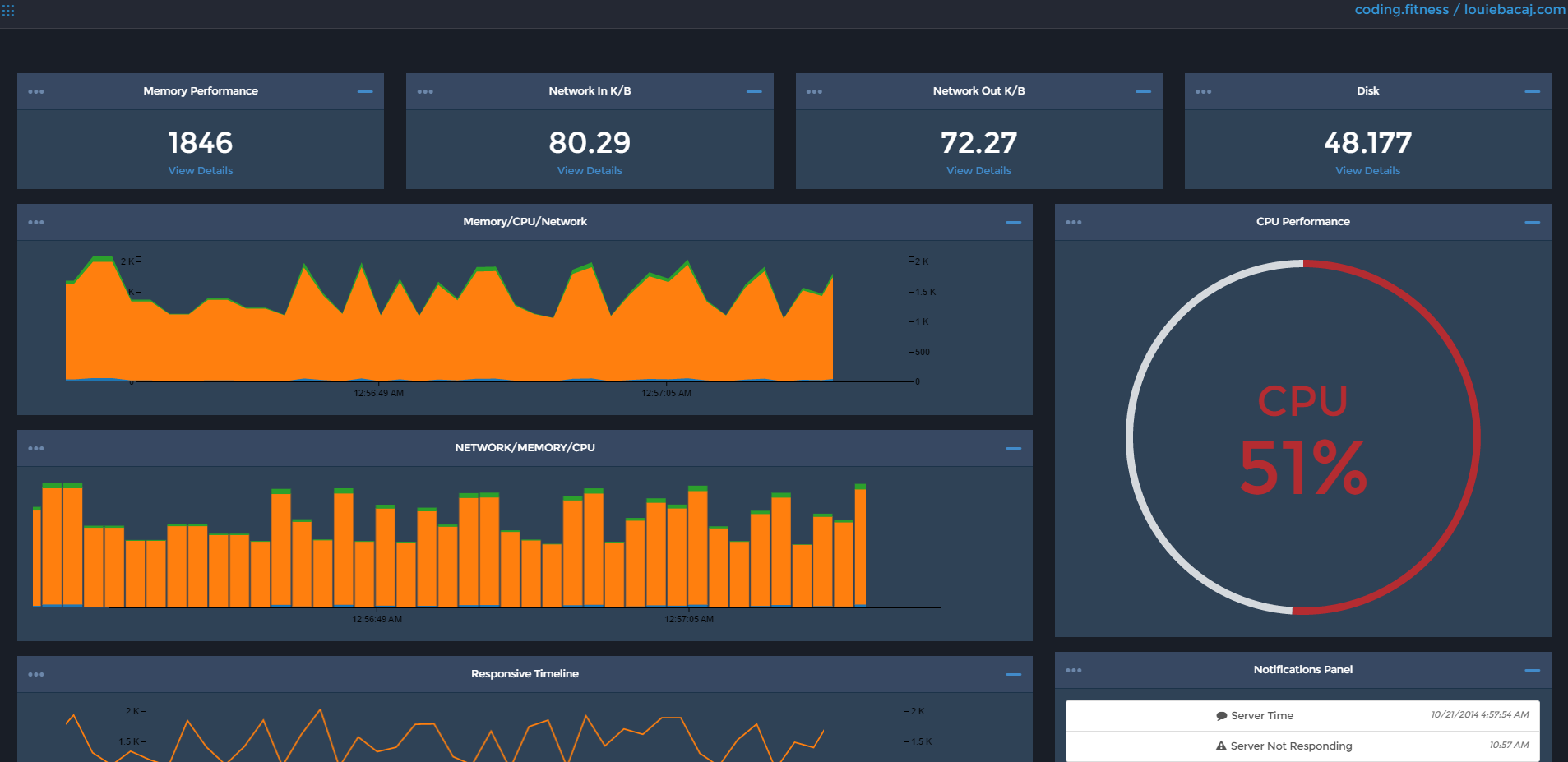Collapse the Memory/CPU/Network chart panel
The height and width of the screenshot is (762, 1568).
1013,222
